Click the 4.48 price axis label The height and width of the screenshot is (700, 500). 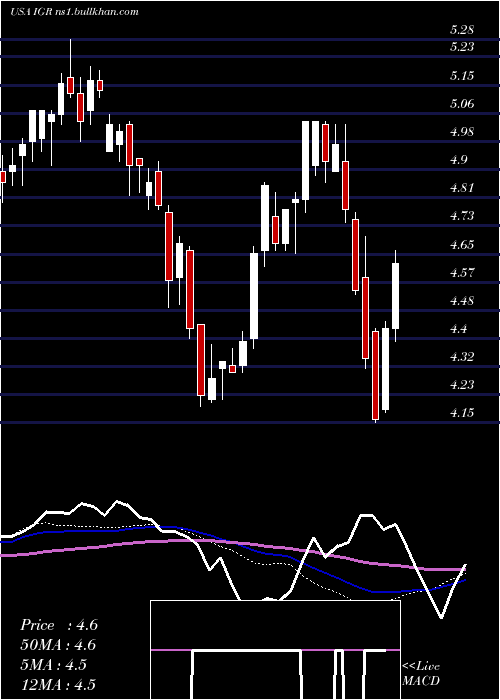pos(461,301)
